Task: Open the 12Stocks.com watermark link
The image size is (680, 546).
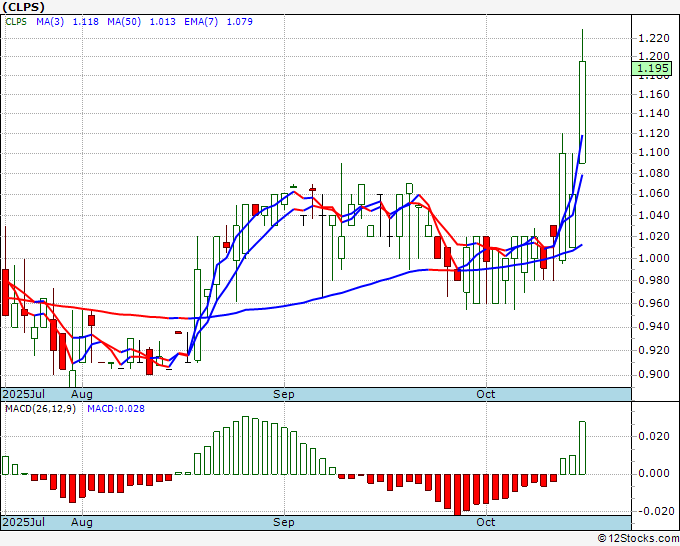Action: click(636, 539)
